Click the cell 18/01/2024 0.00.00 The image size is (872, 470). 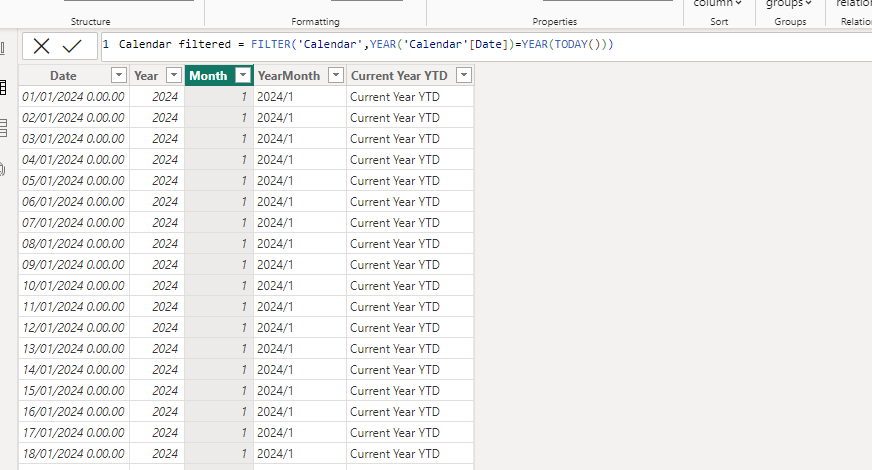[73, 454]
